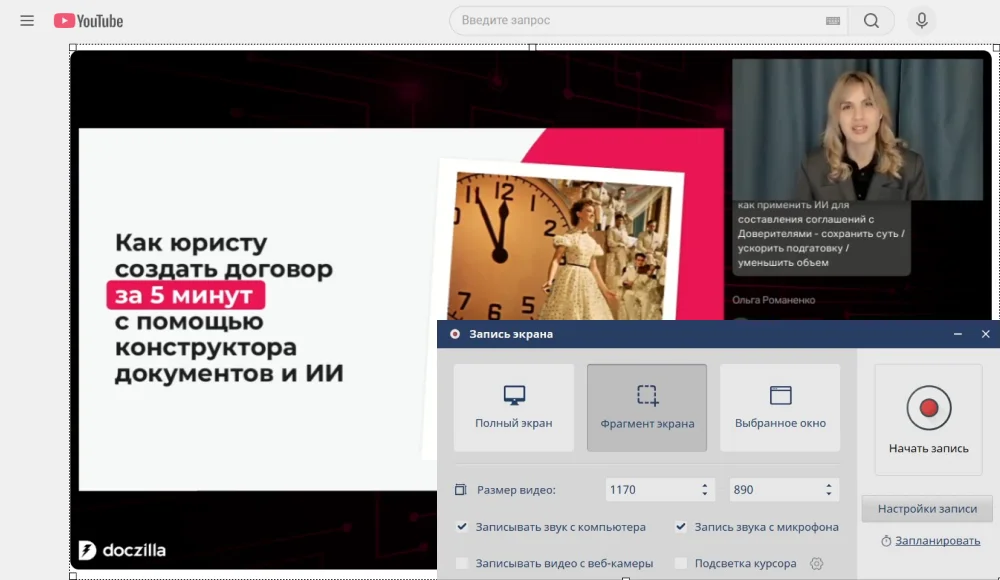Click the YouTube logo
The height and width of the screenshot is (580, 1000).
(x=88, y=20)
